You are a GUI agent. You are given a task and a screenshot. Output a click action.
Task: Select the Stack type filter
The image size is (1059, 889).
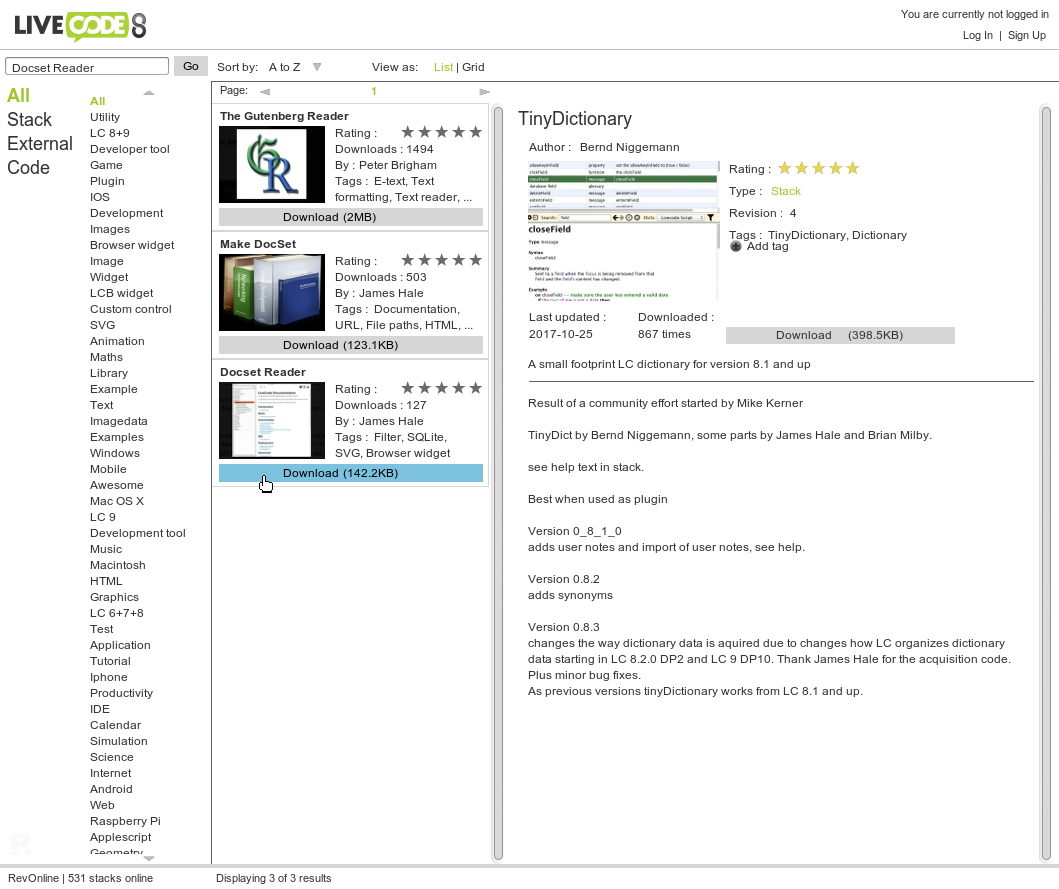[x=29, y=120]
